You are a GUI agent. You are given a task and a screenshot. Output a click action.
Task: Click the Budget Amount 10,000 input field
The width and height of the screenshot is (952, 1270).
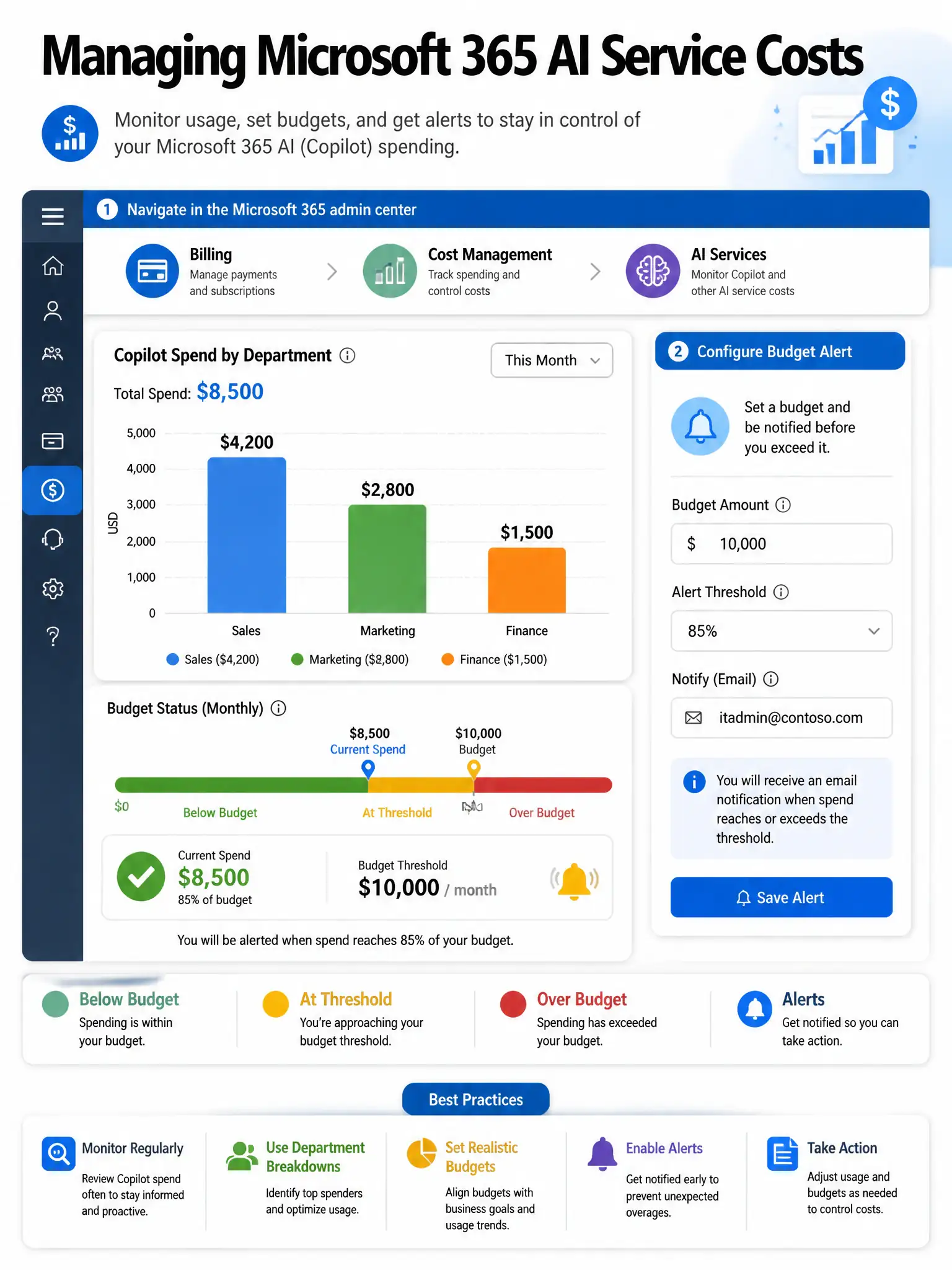click(782, 544)
